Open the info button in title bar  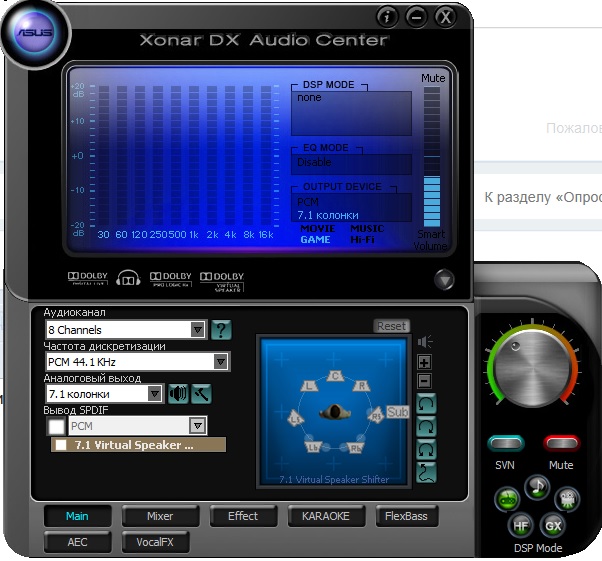coord(387,17)
